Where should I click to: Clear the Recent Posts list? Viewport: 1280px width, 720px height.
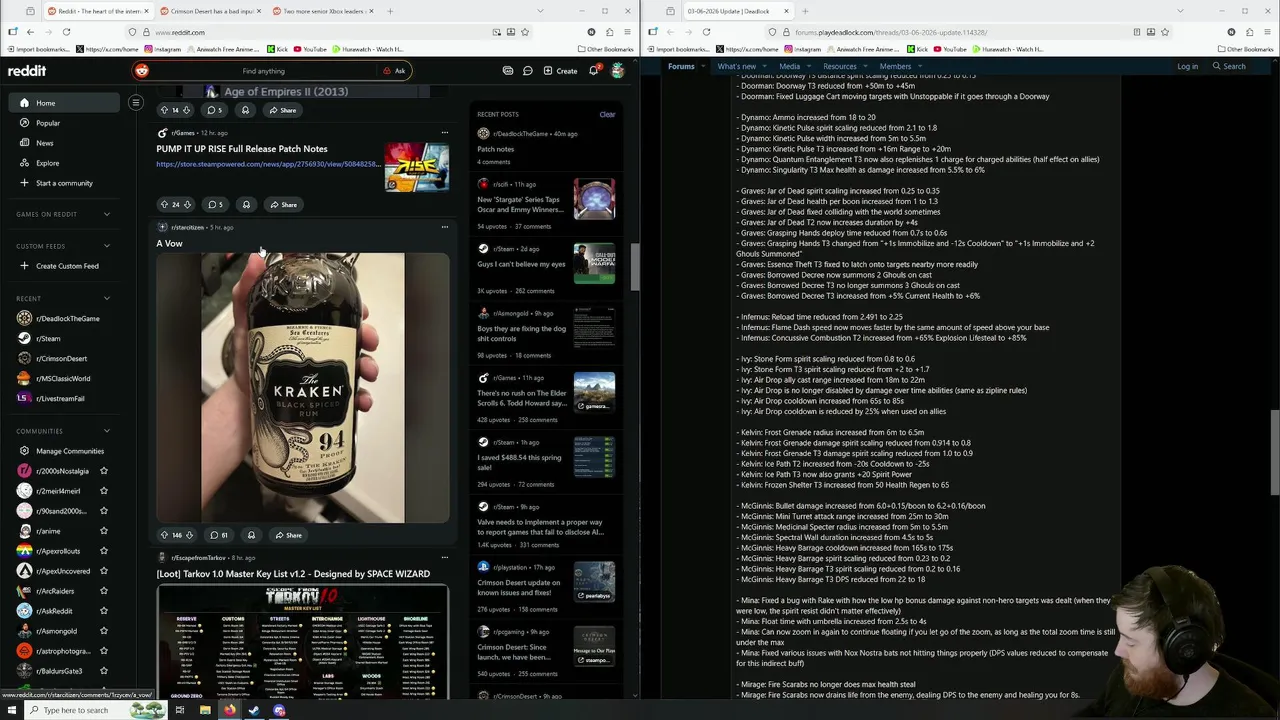click(607, 114)
